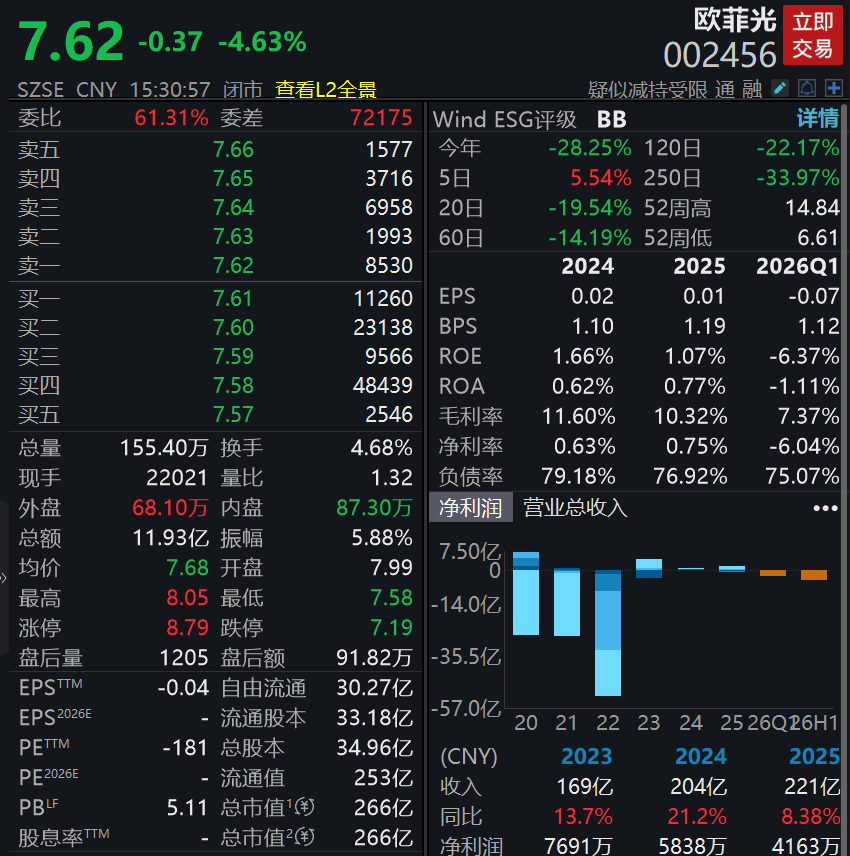
Task: Click 卖三 ask price 7.64
Action: (x=233, y=207)
